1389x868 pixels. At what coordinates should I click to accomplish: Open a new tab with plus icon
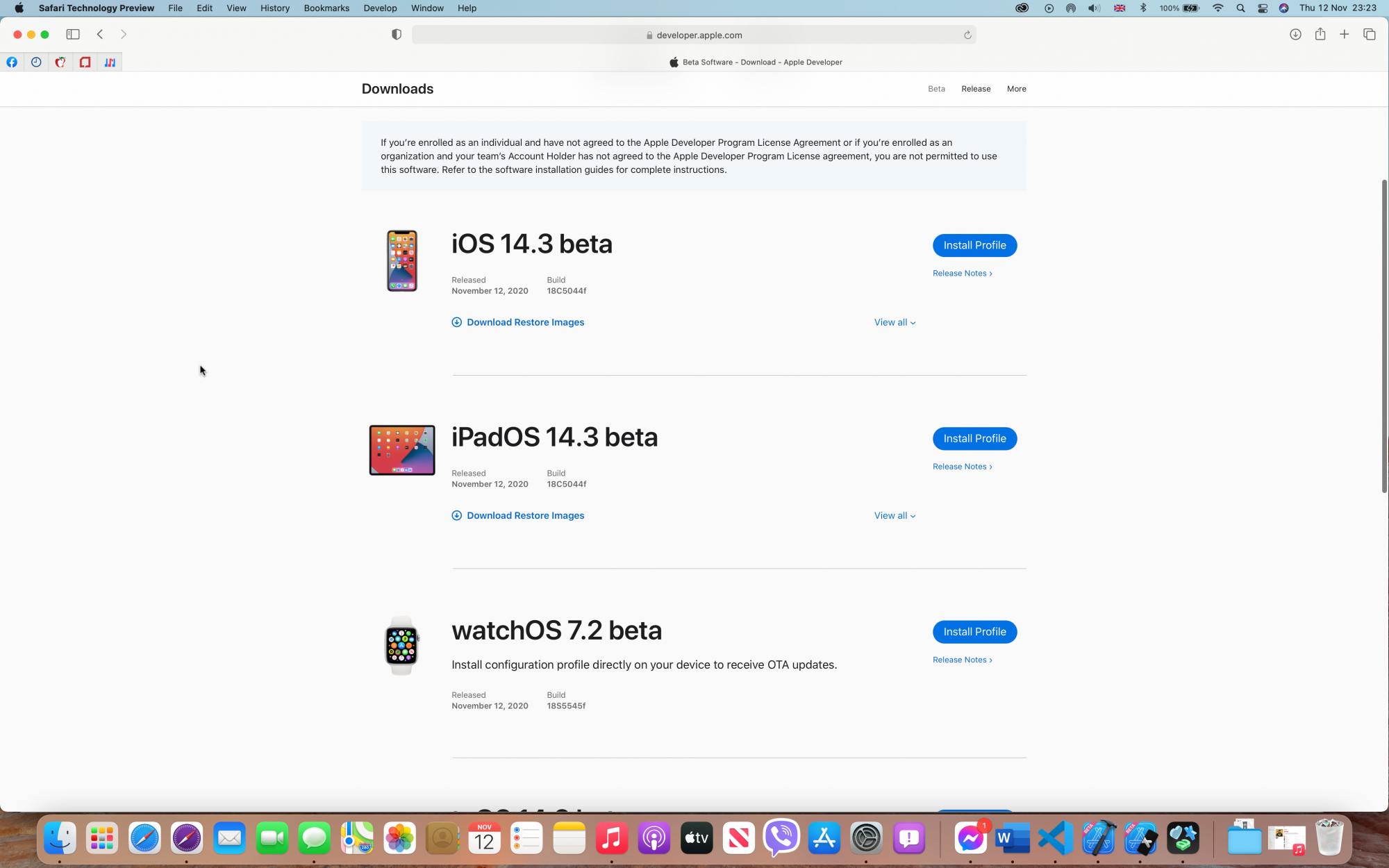pyautogui.click(x=1345, y=34)
